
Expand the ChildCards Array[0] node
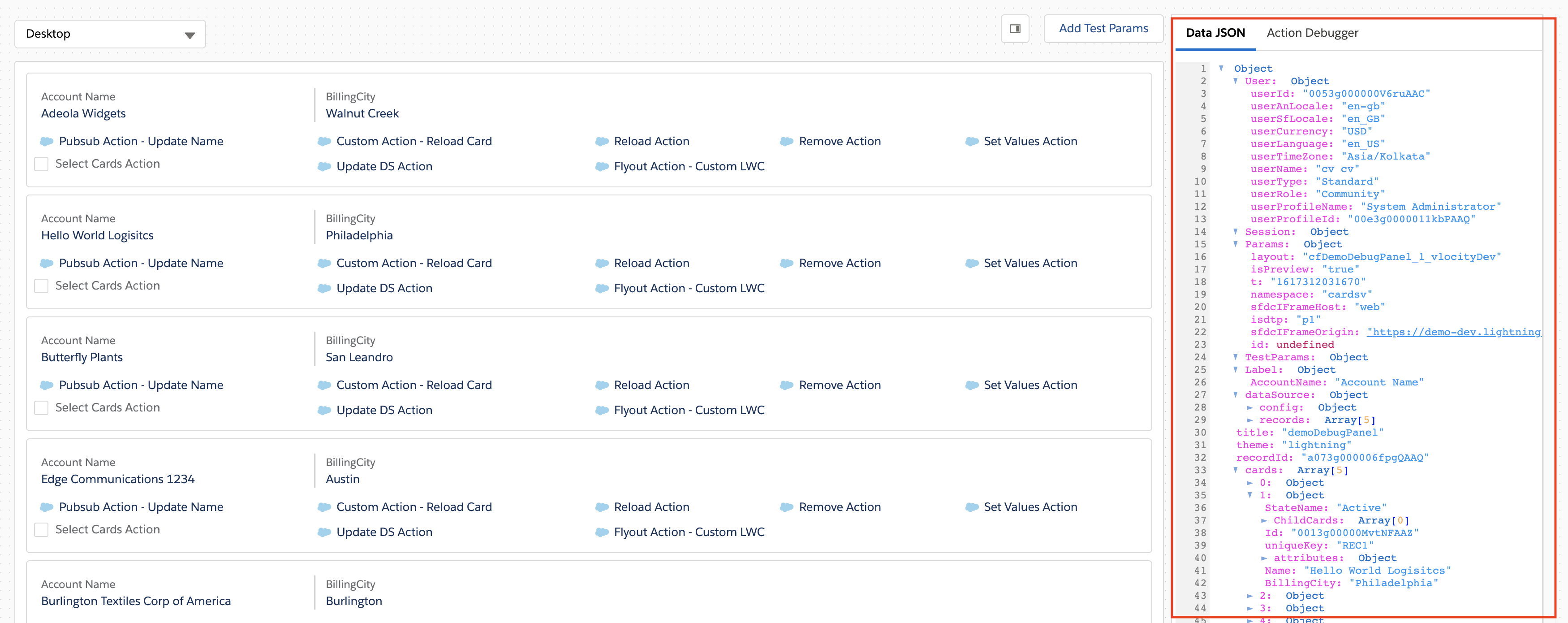coord(1264,521)
